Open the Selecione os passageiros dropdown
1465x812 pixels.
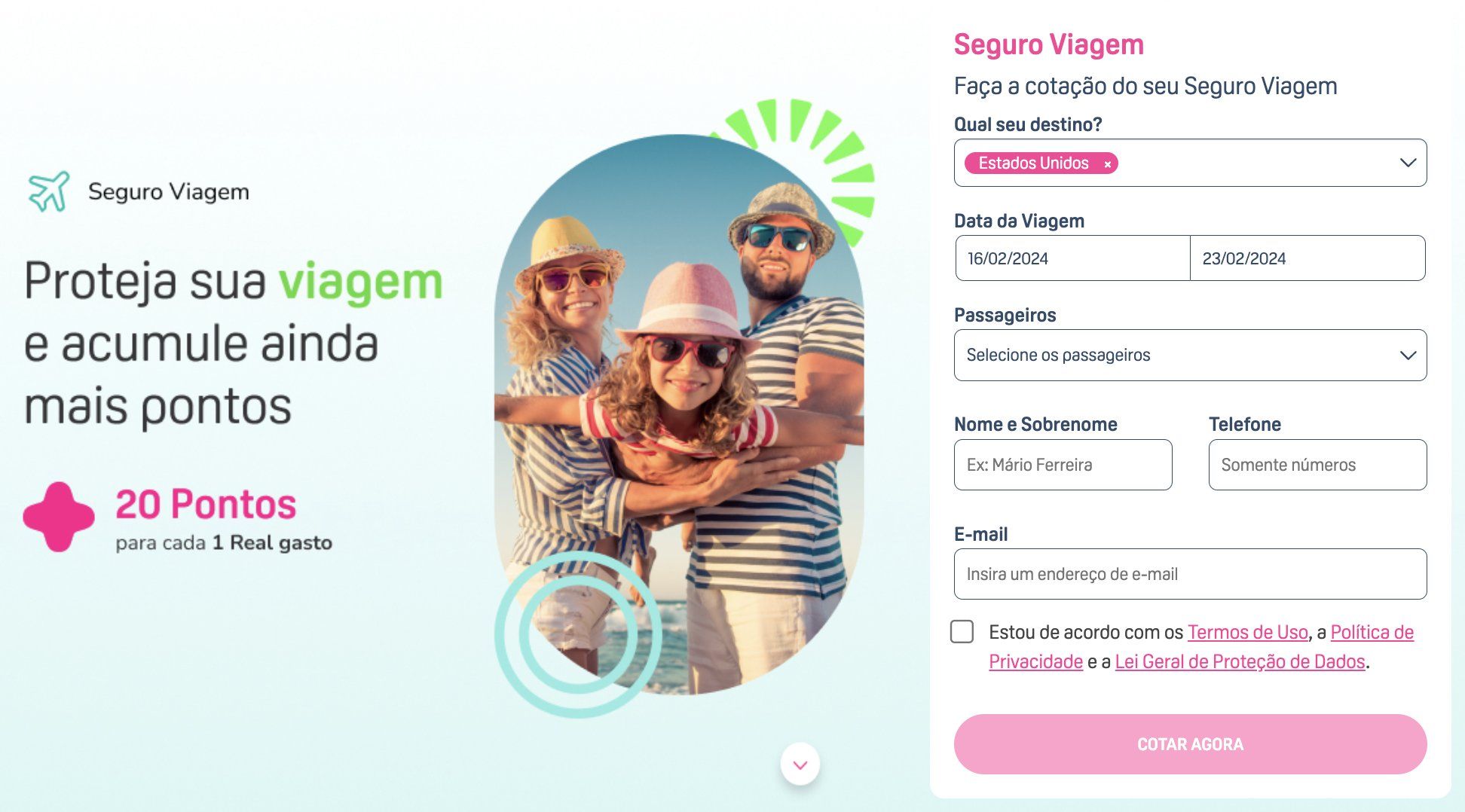(1190, 355)
